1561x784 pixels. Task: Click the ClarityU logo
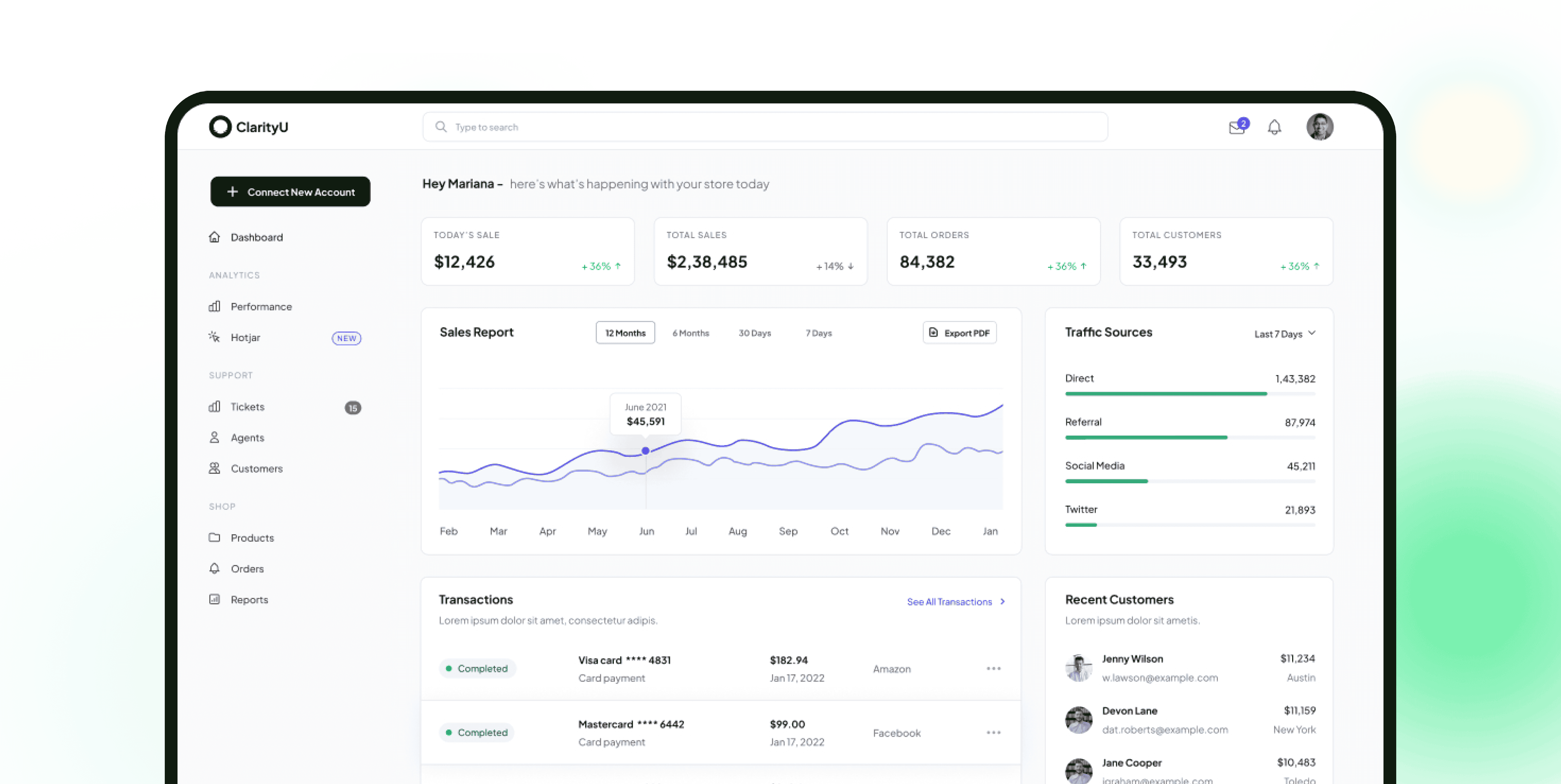coord(249,127)
